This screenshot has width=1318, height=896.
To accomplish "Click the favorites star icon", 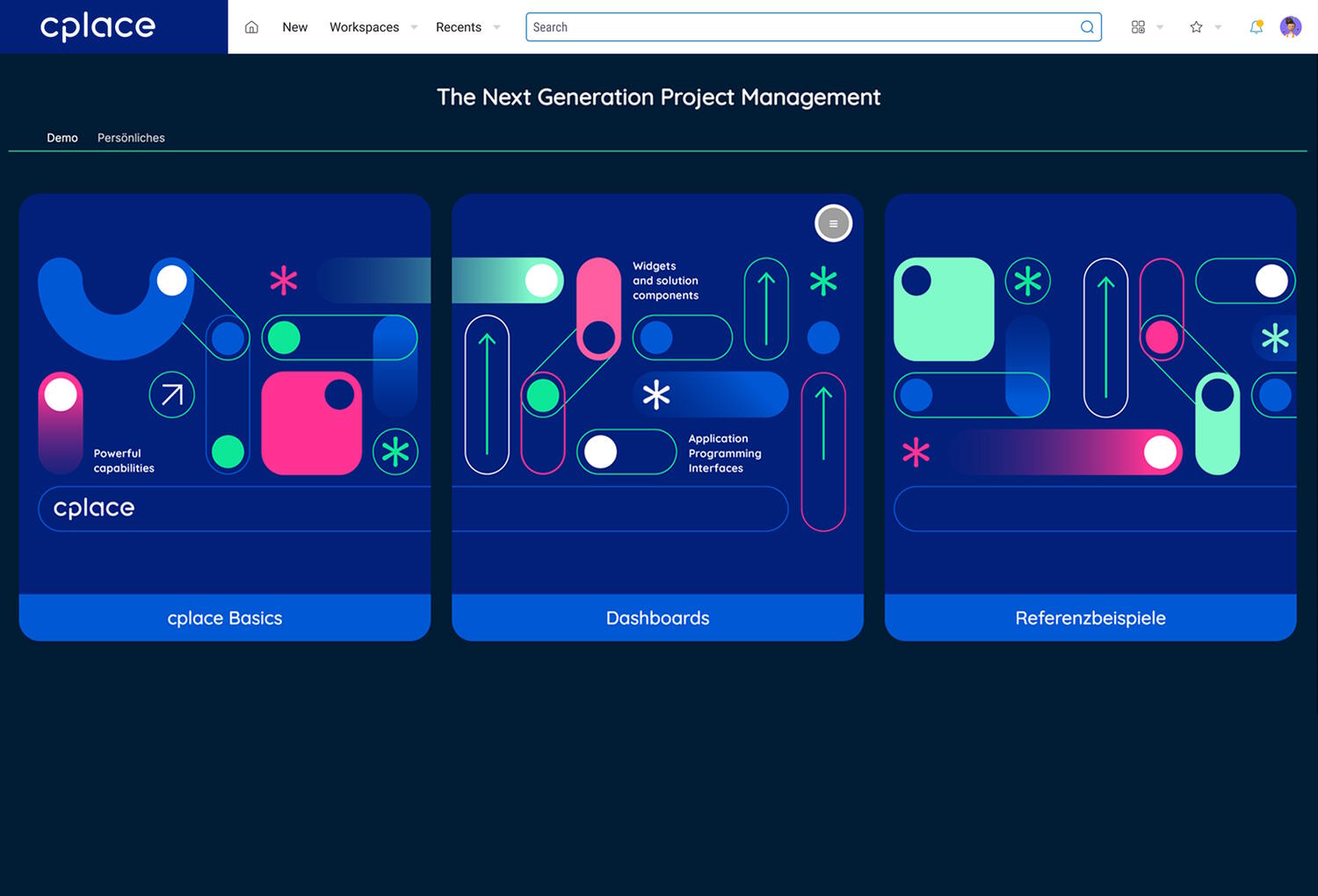I will 1196,27.
